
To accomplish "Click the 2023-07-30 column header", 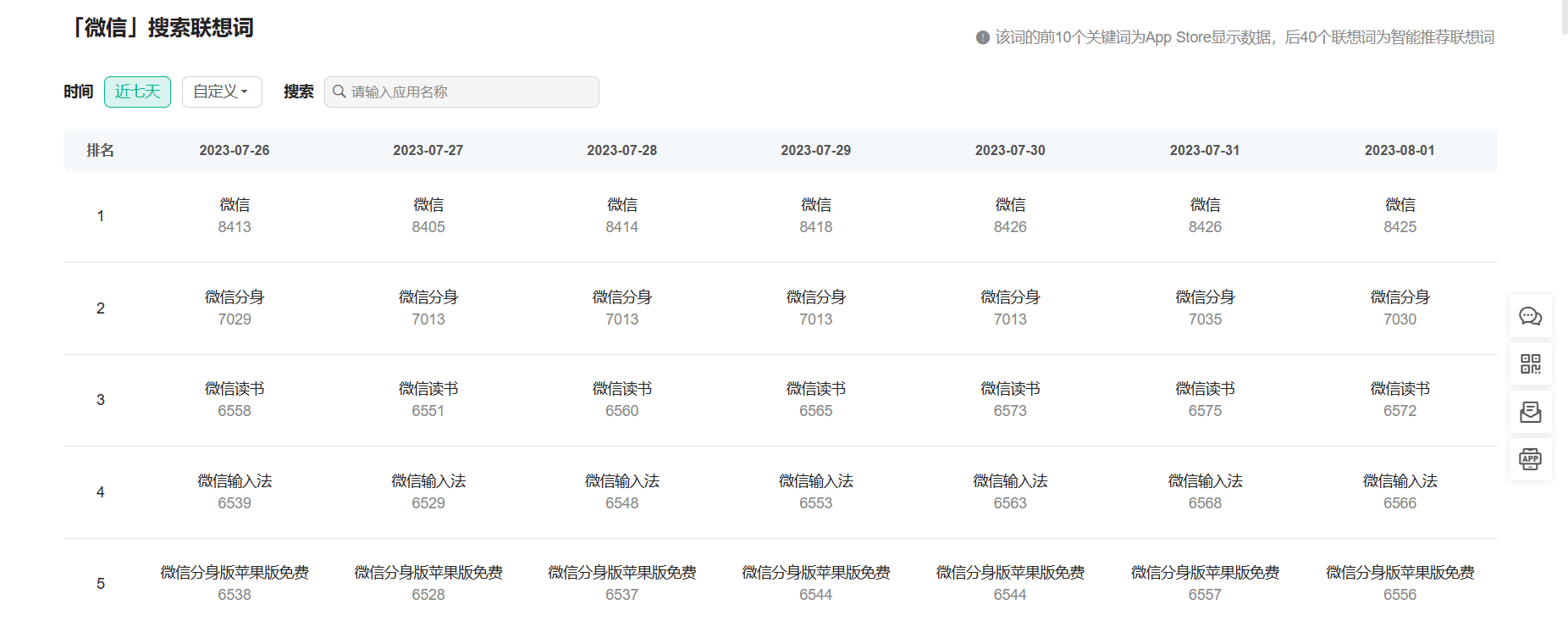I will coord(1010,150).
